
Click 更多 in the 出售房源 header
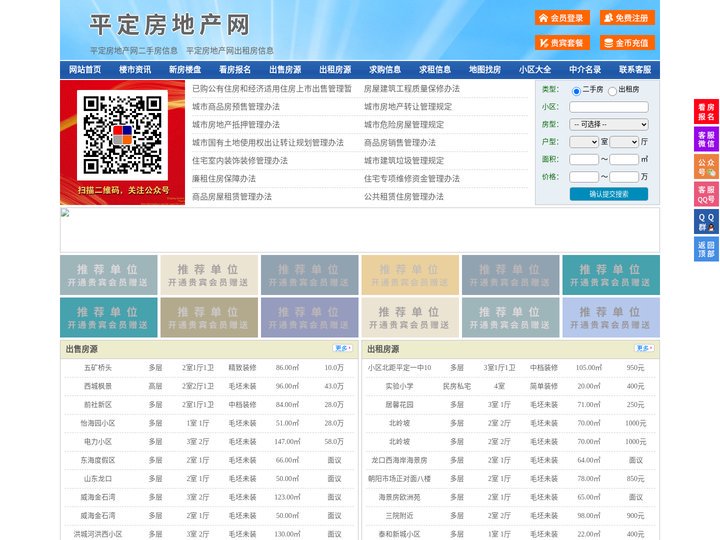coord(343,349)
